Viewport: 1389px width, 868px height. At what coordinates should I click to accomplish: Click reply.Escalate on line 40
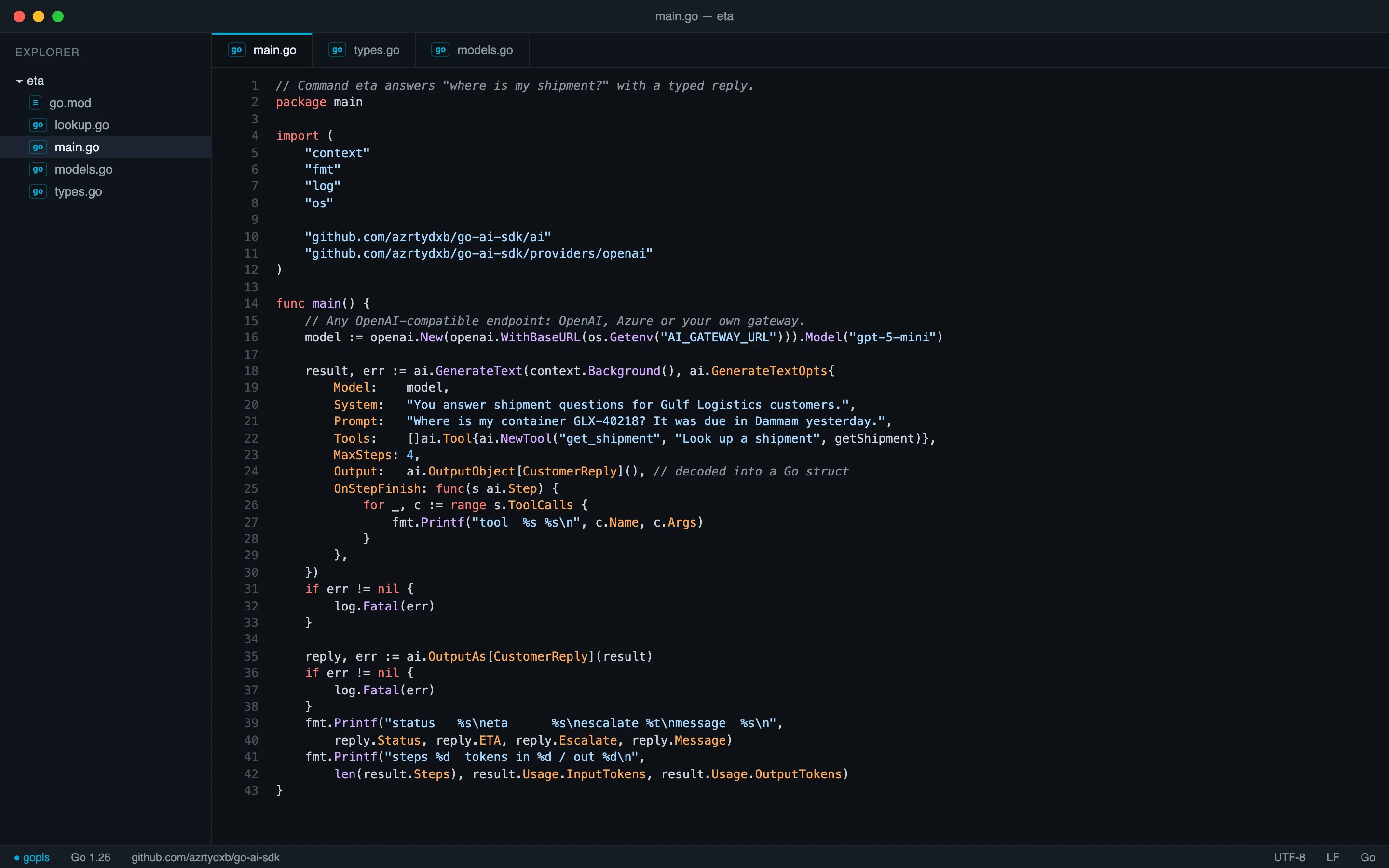[566, 741]
